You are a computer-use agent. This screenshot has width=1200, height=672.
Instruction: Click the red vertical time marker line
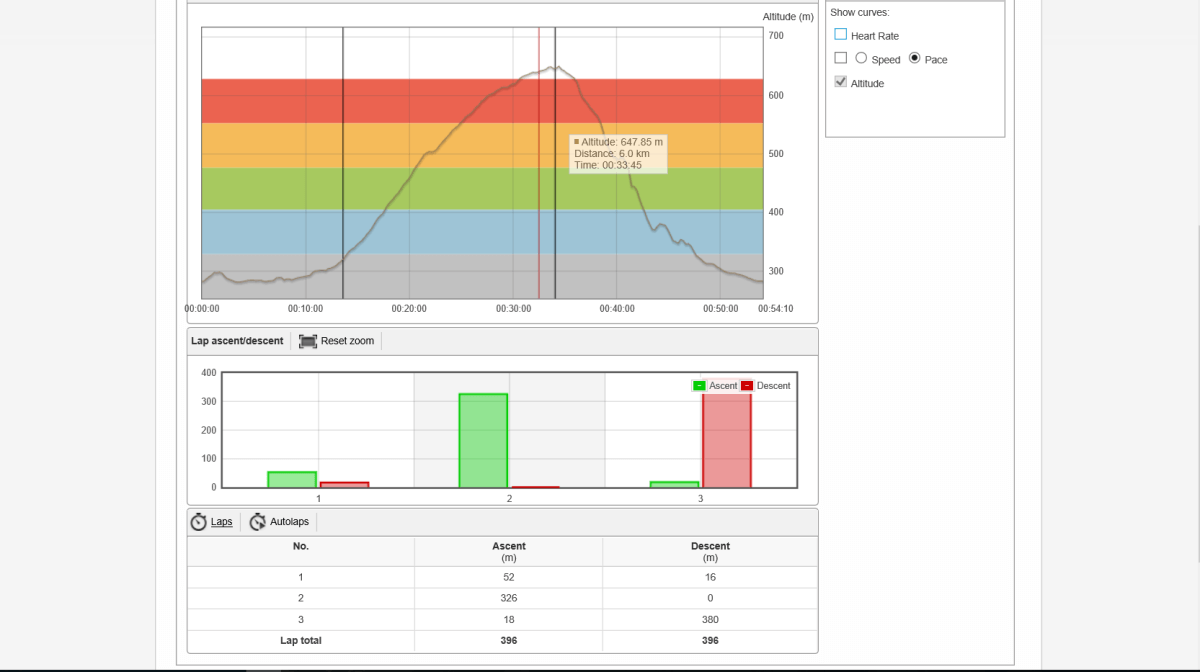tap(539, 163)
